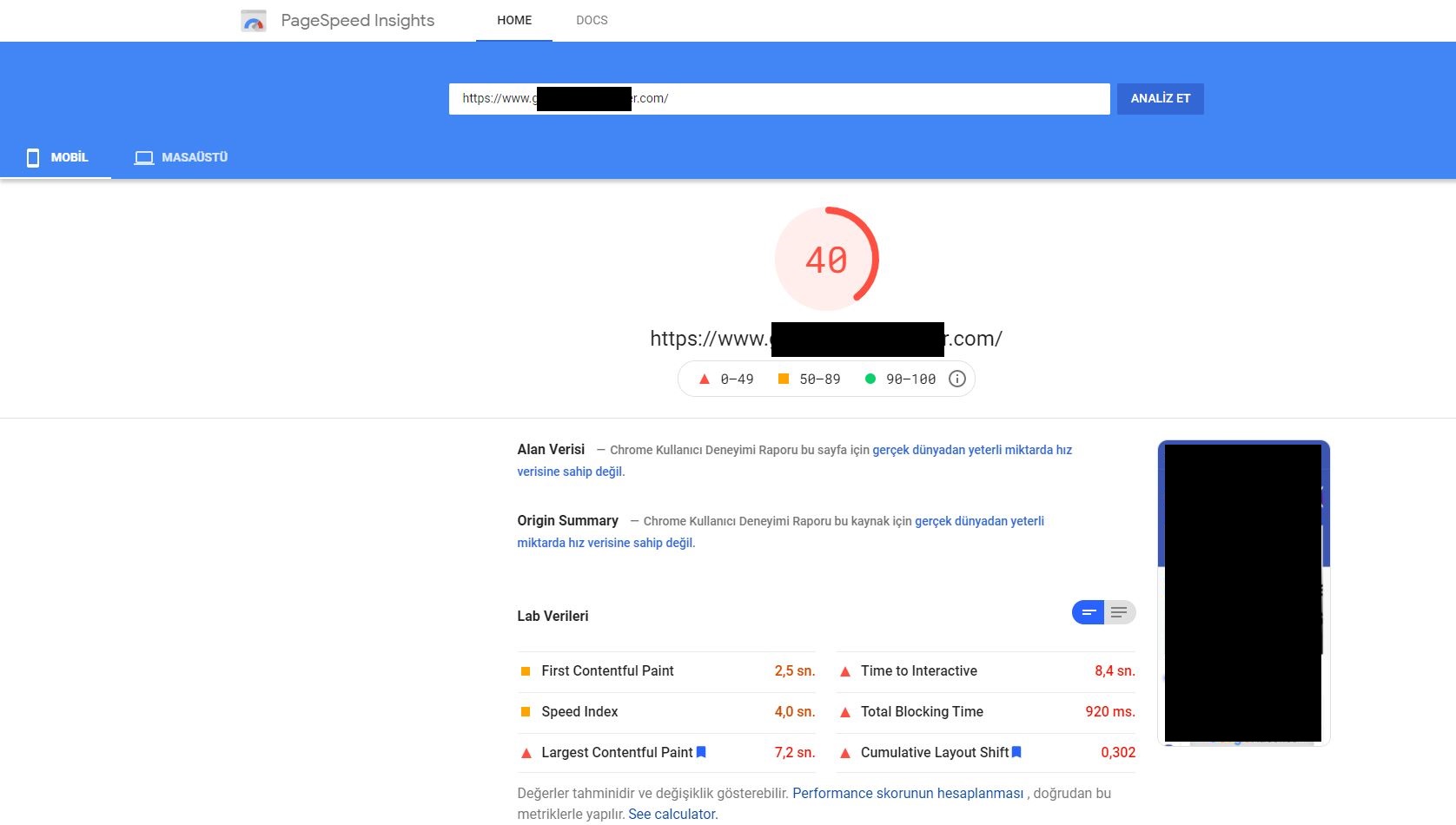The image size is (1456, 825).
Task: Click the PageSpeed Insights logo icon
Action: pos(254,21)
